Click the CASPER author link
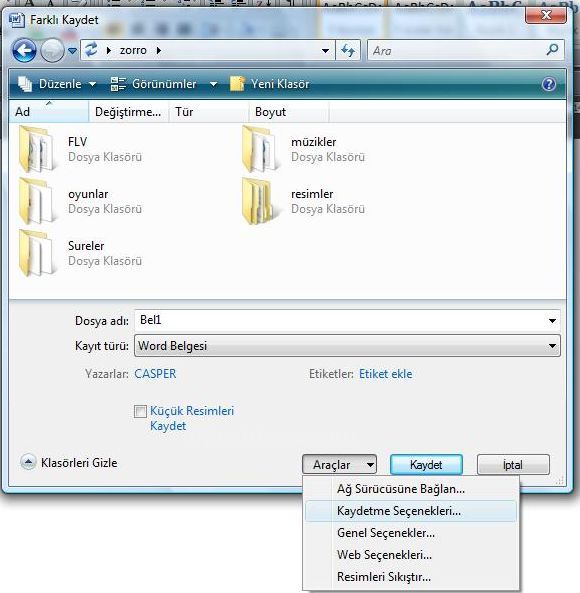 pyautogui.click(x=155, y=374)
